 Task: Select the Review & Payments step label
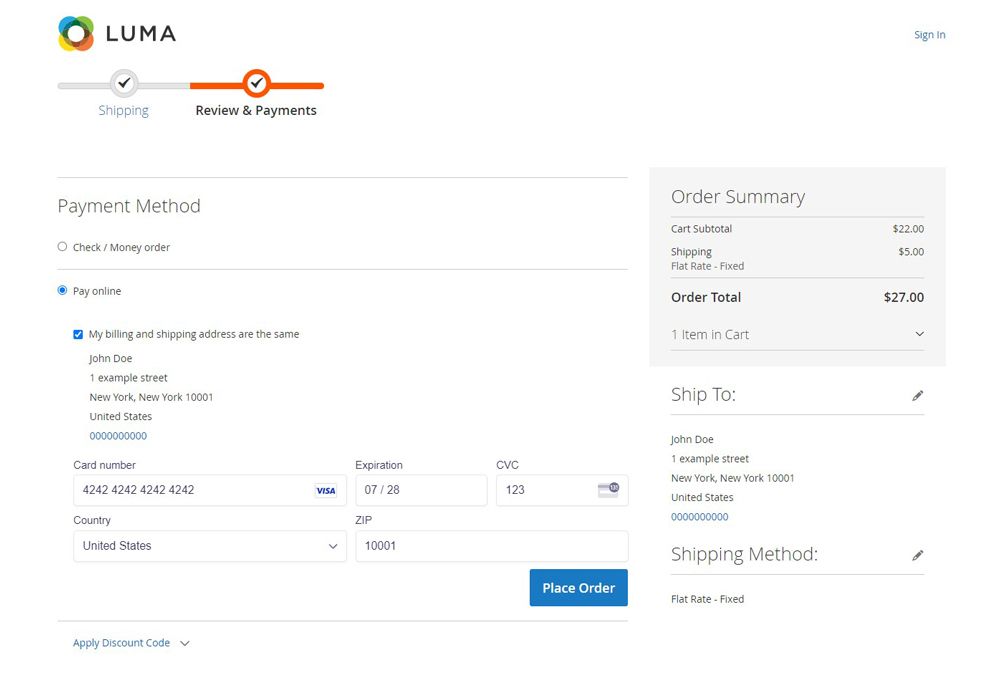pyautogui.click(x=256, y=110)
